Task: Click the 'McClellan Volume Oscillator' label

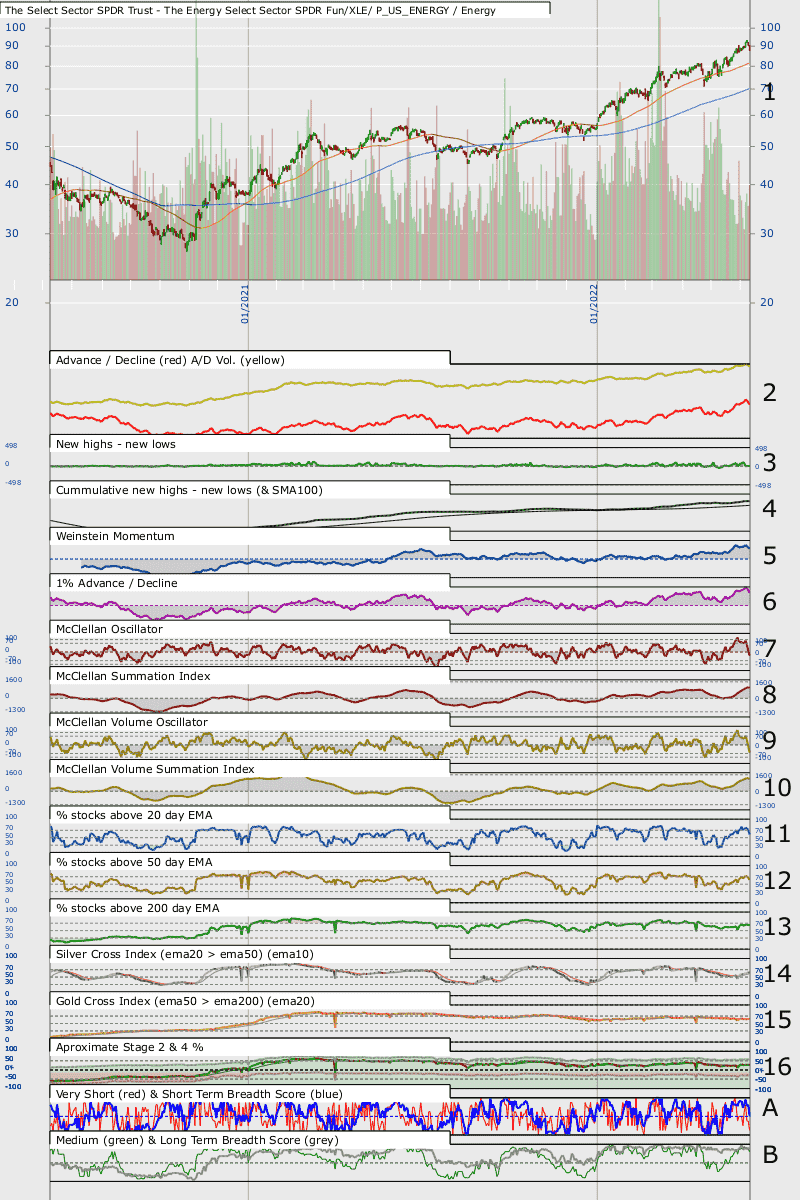Action: [132, 722]
